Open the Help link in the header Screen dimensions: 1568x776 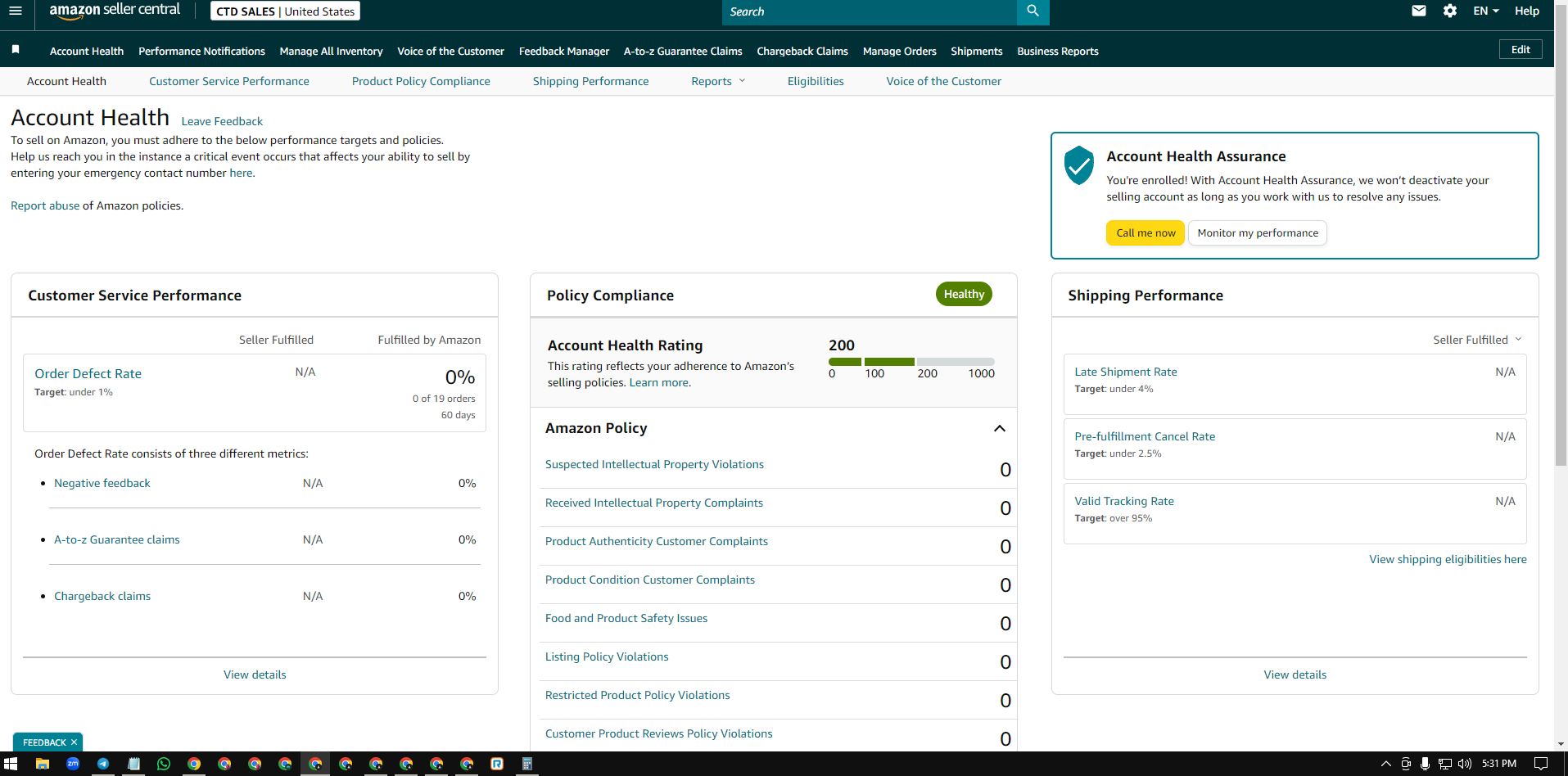click(x=1527, y=11)
